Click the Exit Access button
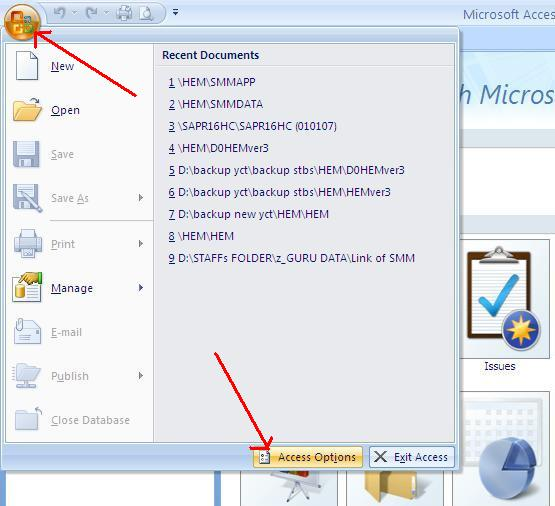This screenshot has width=555, height=506. tap(412, 457)
